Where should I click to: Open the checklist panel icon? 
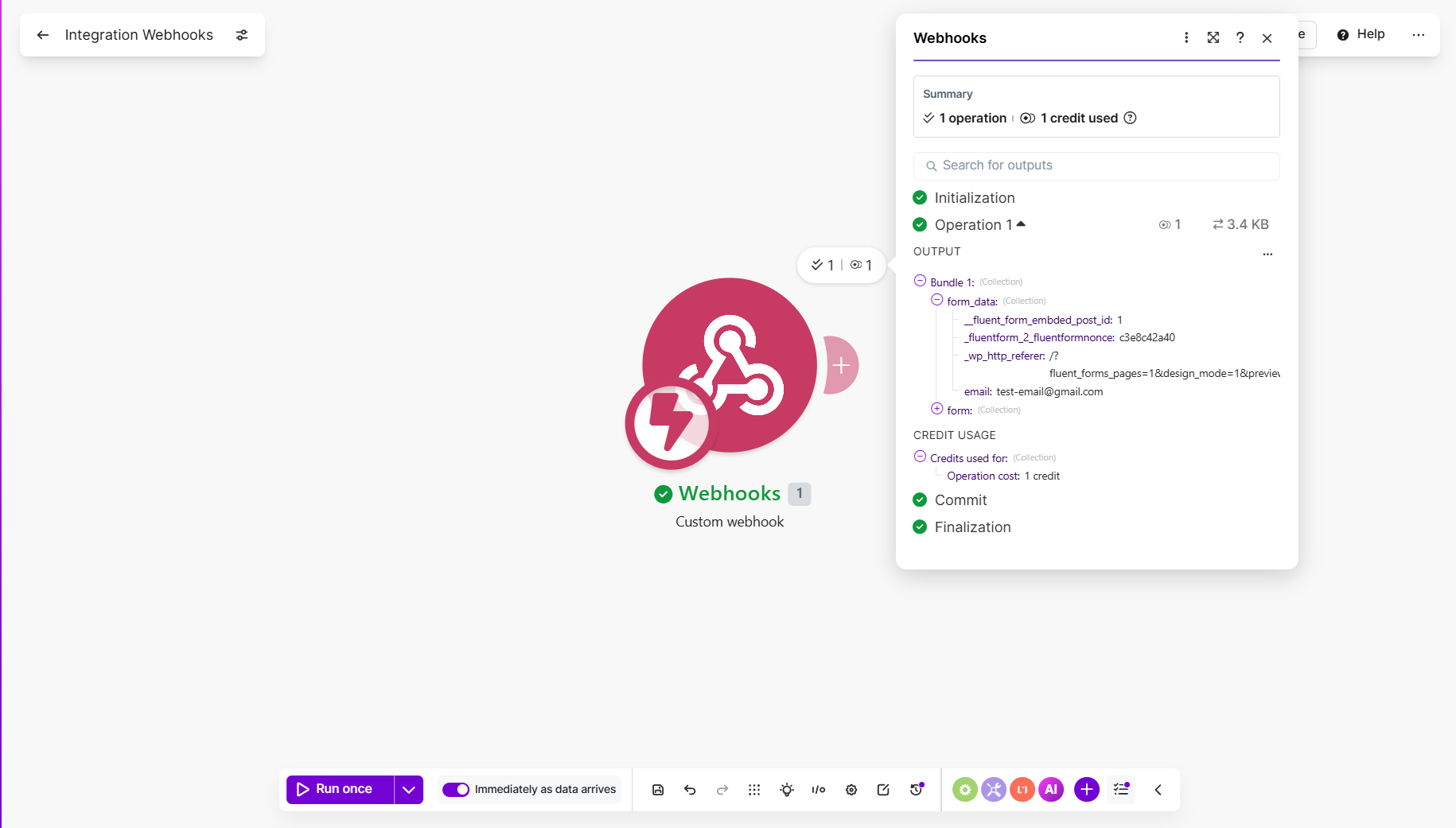(x=1121, y=789)
